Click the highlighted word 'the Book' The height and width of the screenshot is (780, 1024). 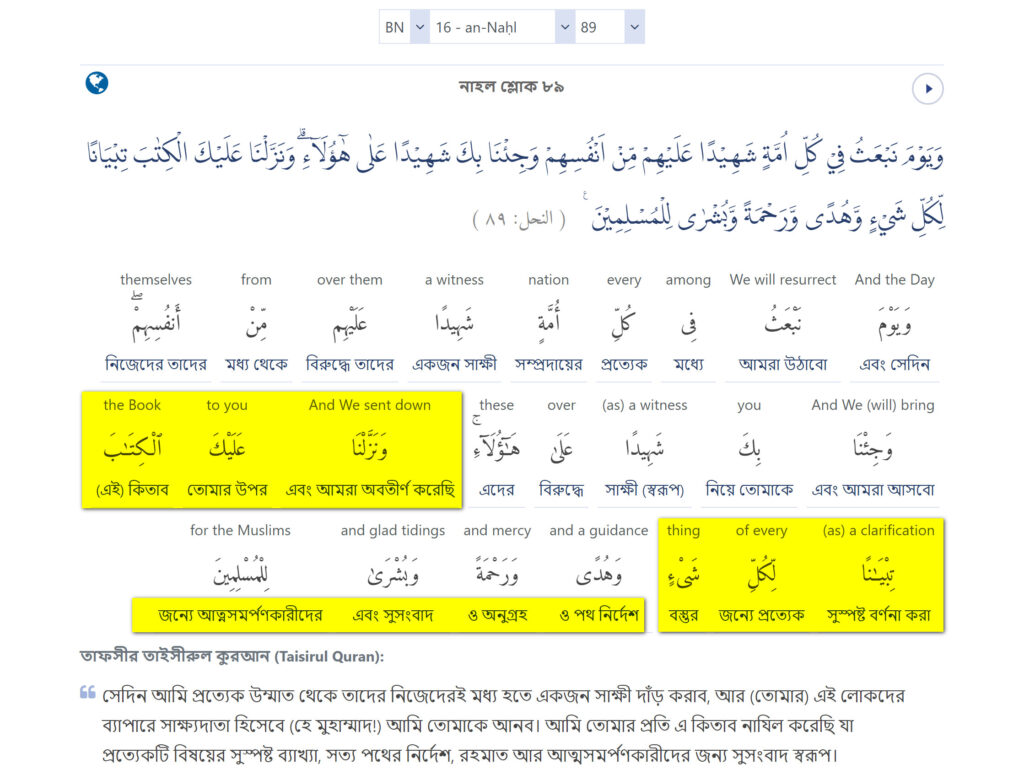(132, 449)
